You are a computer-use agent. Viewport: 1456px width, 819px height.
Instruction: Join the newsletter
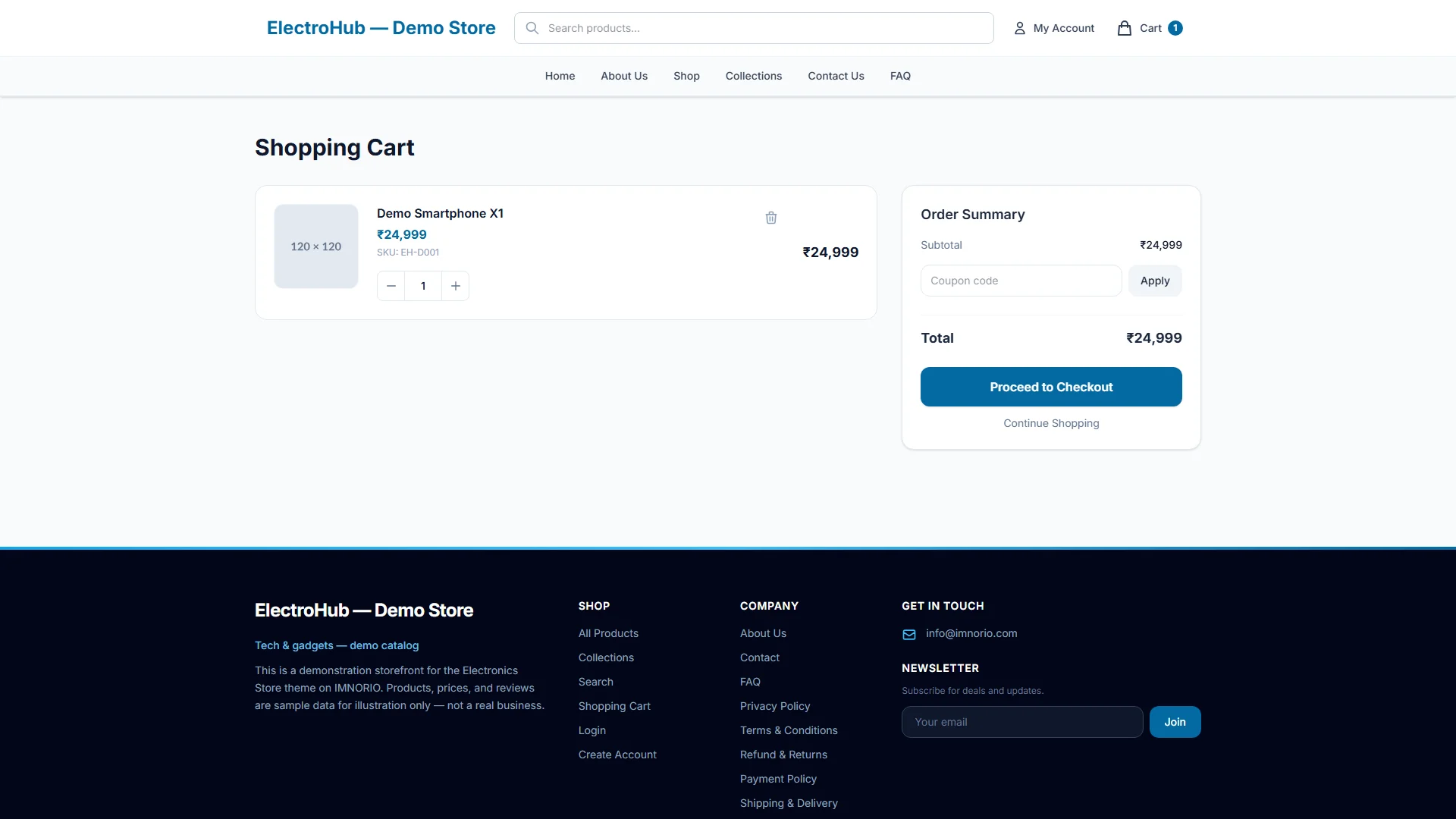click(x=1175, y=722)
